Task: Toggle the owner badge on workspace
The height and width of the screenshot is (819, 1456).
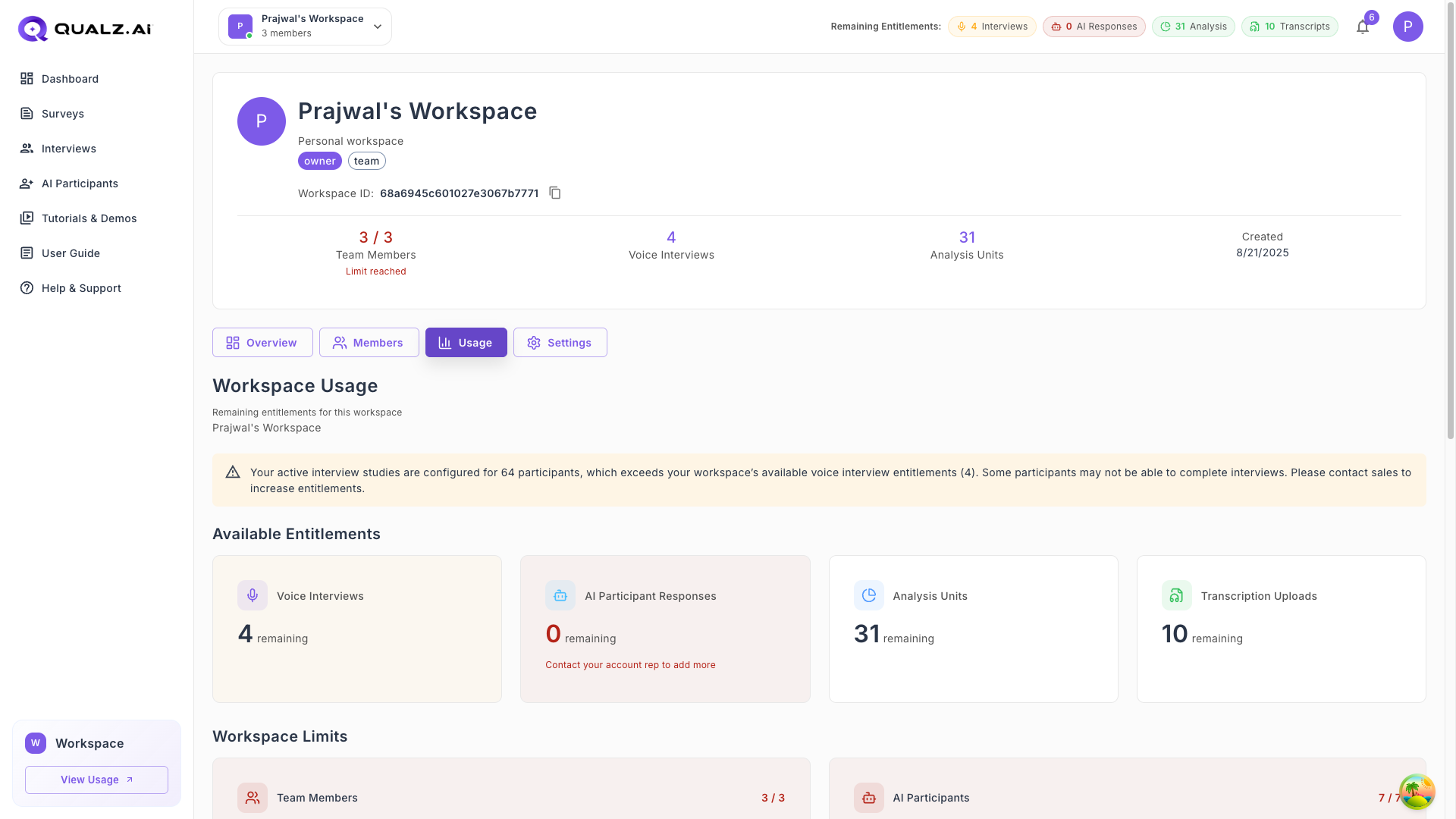Action: (x=319, y=160)
